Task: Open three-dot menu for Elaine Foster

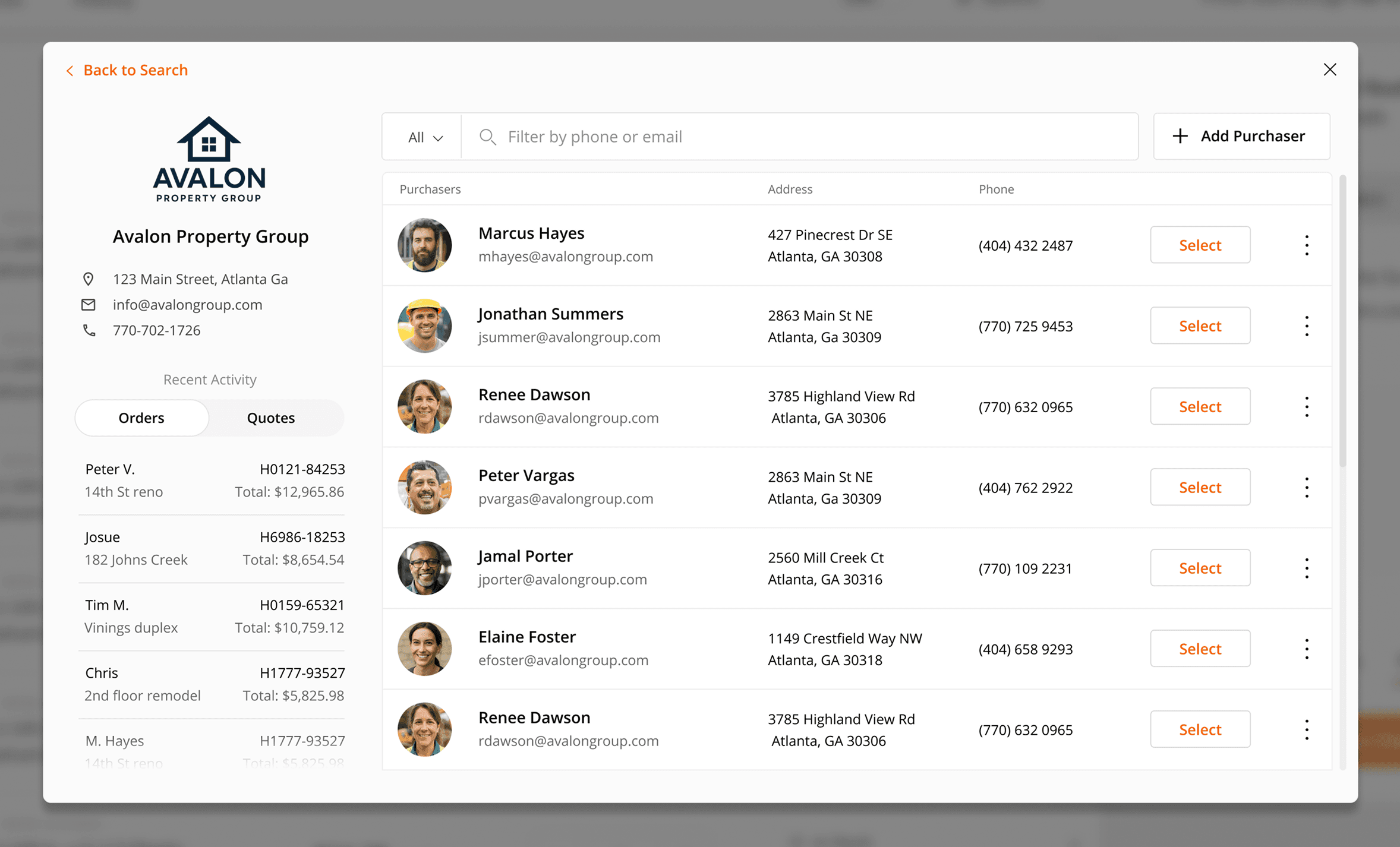Action: (1306, 649)
